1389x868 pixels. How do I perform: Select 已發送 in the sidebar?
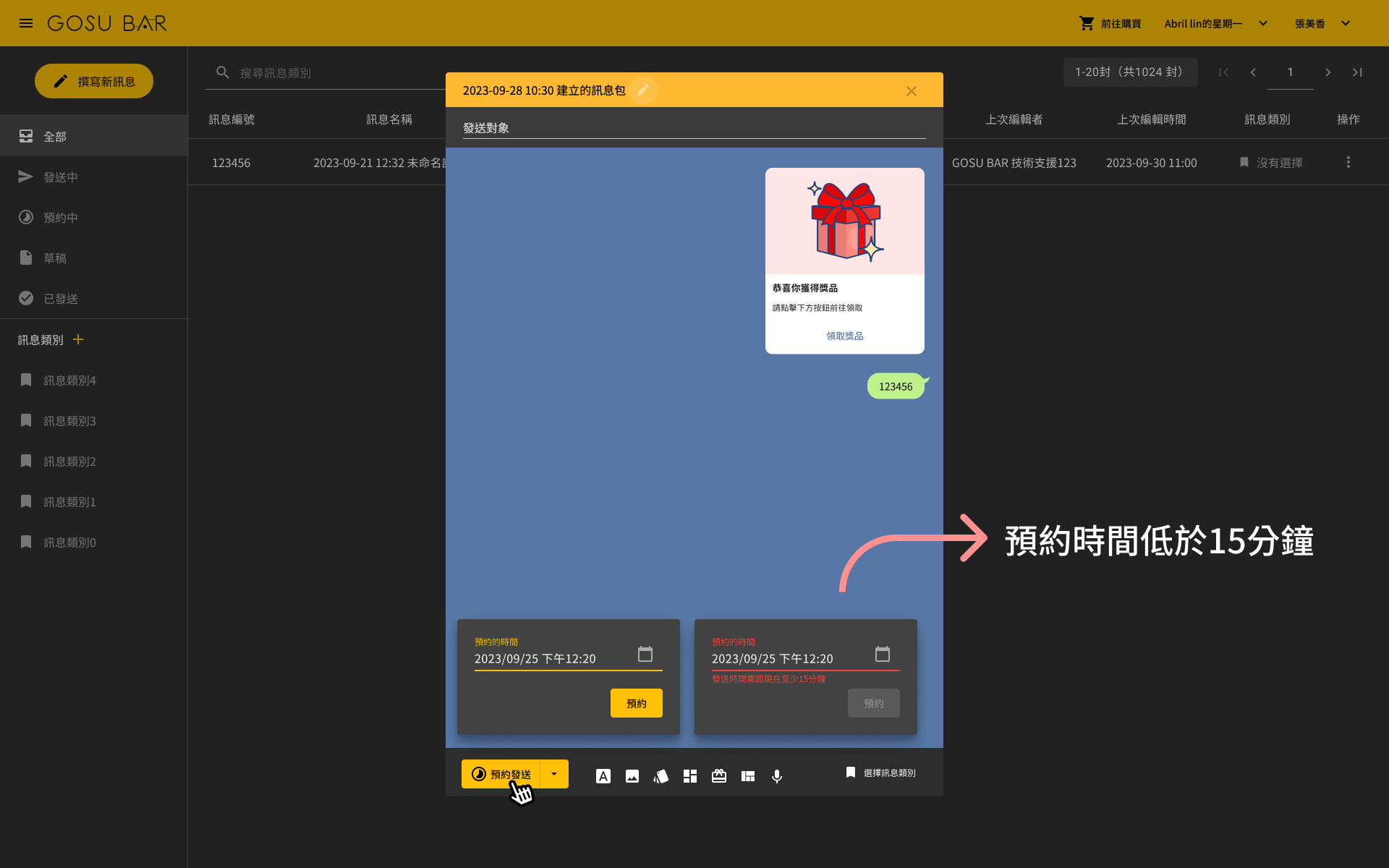pos(94,298)
